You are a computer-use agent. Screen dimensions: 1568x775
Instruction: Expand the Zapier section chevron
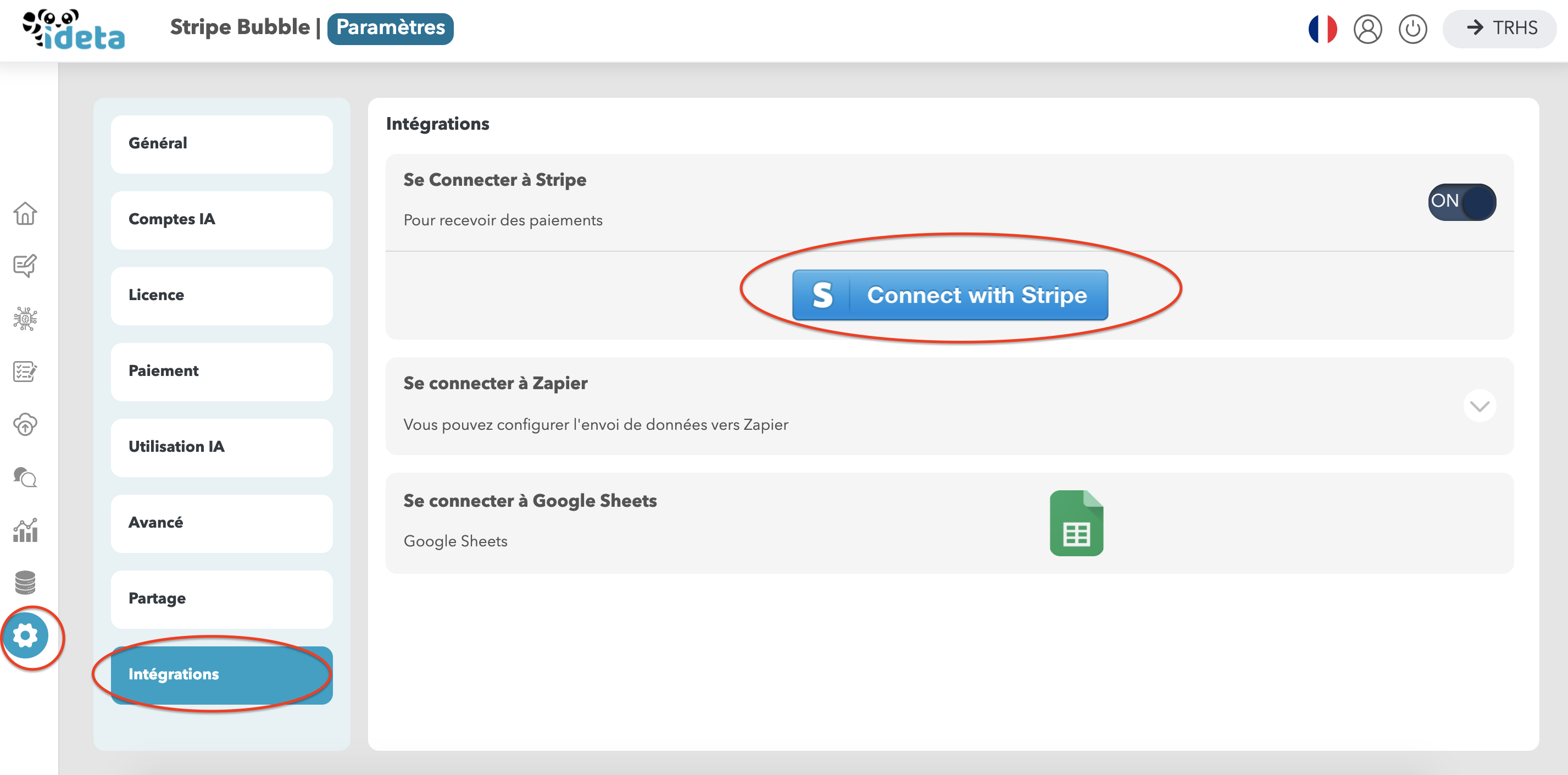tap(1480, 406)
